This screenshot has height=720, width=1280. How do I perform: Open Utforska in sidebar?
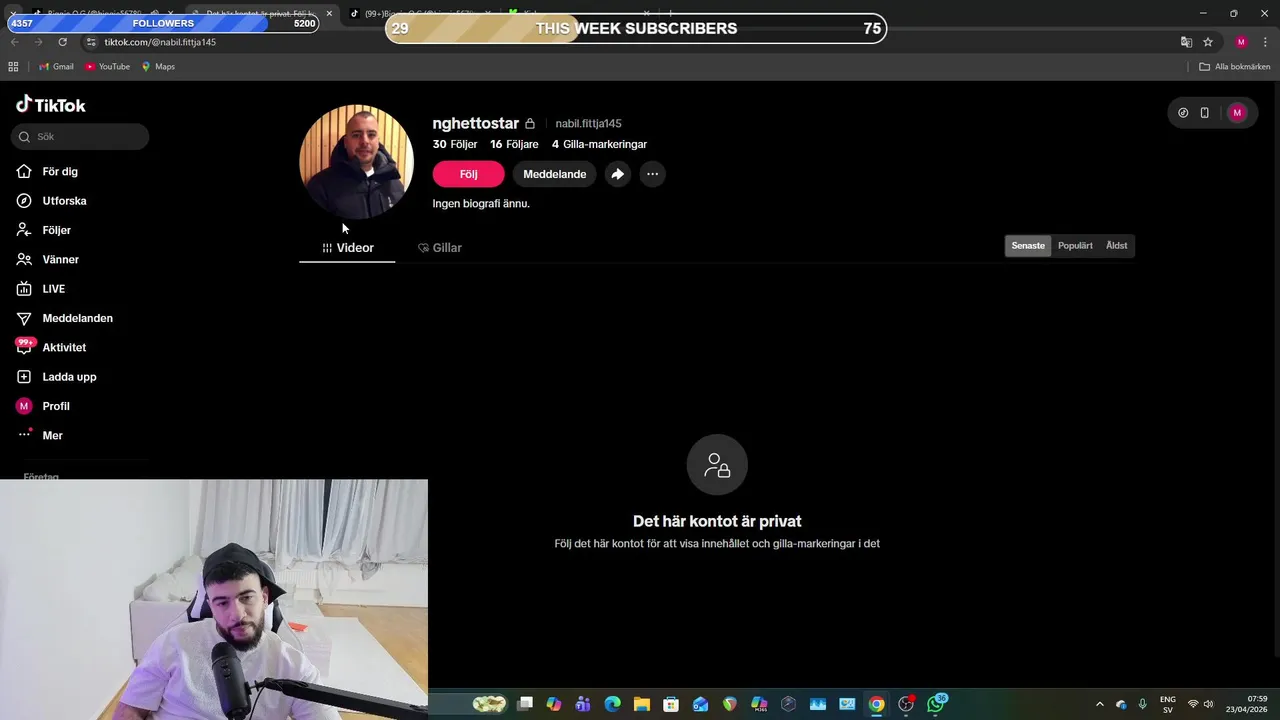point(52,201)
